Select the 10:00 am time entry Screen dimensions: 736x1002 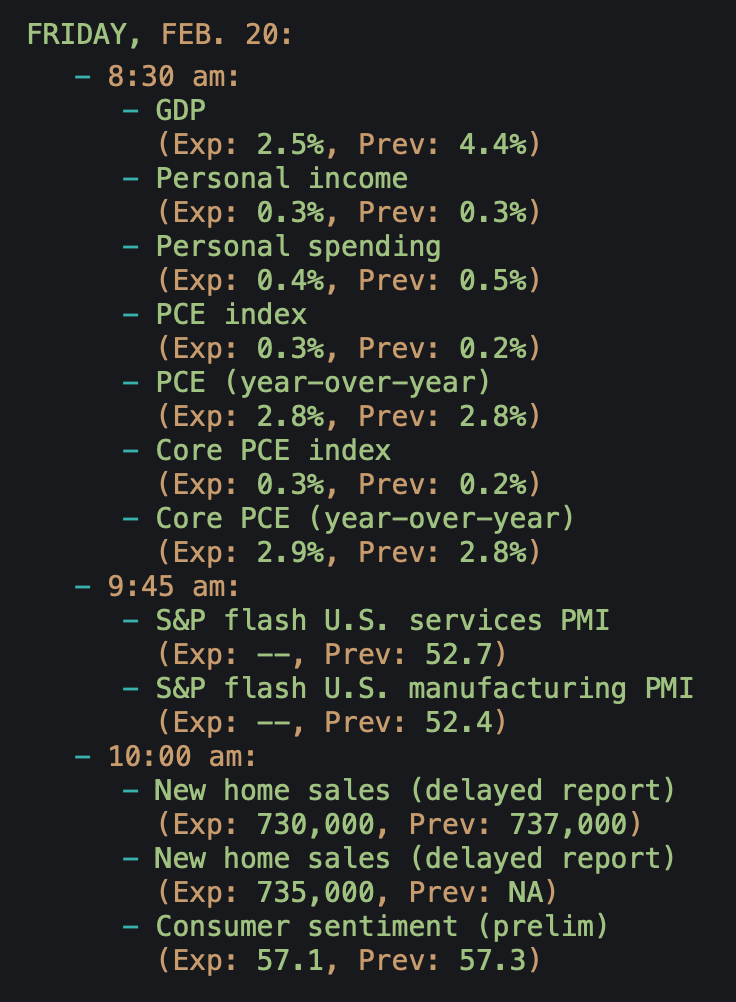tap(181, 756)
